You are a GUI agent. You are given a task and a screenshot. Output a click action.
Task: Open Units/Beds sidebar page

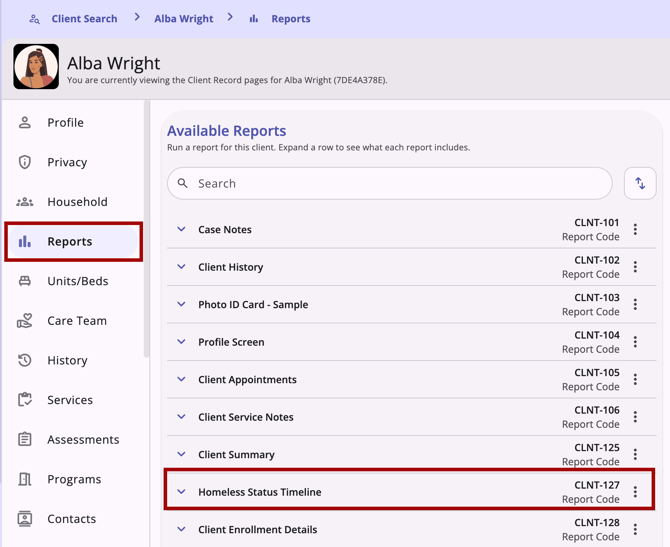pos(73,281)
